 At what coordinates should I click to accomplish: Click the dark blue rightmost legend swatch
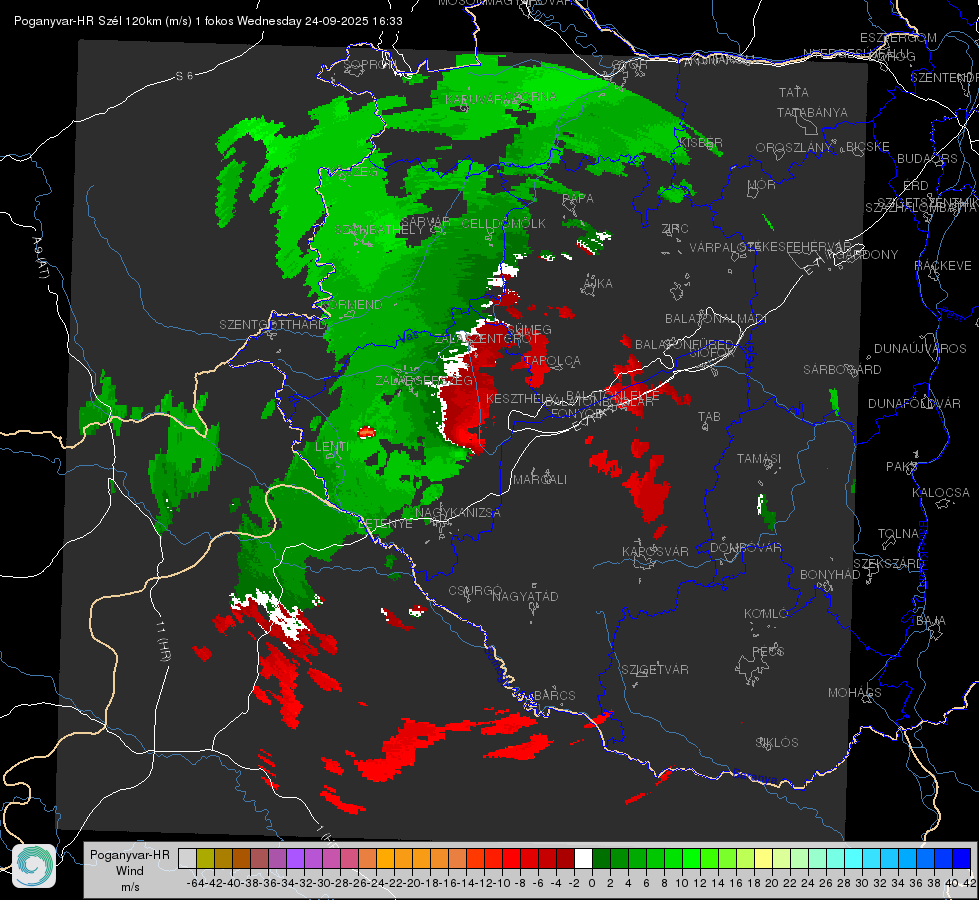[x=962, y=859]
